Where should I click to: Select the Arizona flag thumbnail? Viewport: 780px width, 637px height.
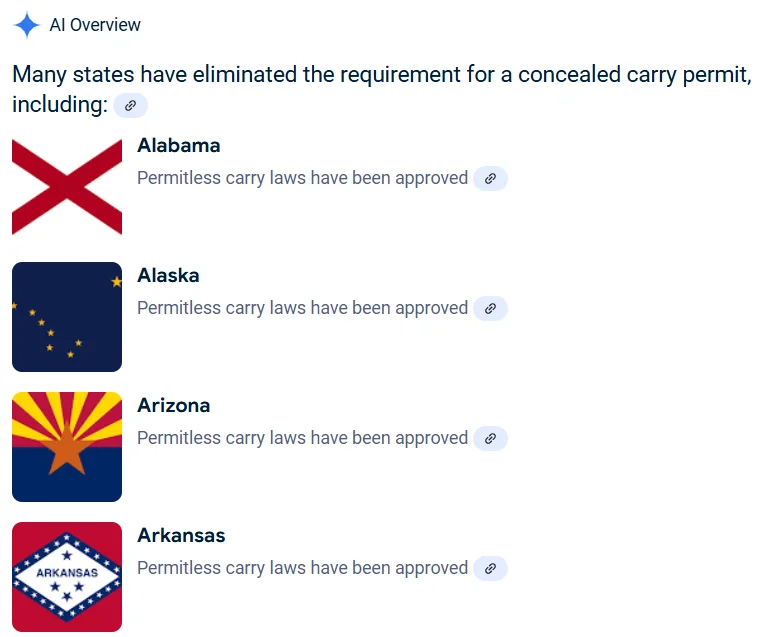point(67,447)
